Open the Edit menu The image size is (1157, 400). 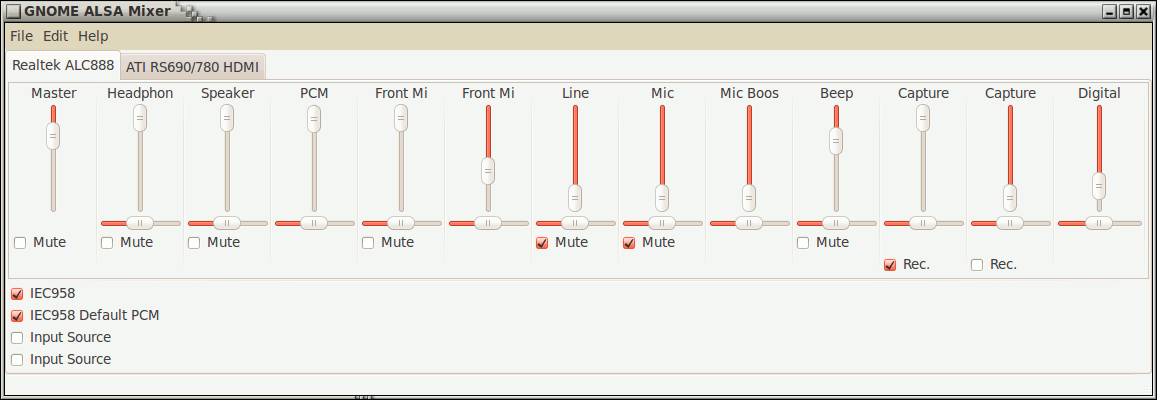coord(55,36)
